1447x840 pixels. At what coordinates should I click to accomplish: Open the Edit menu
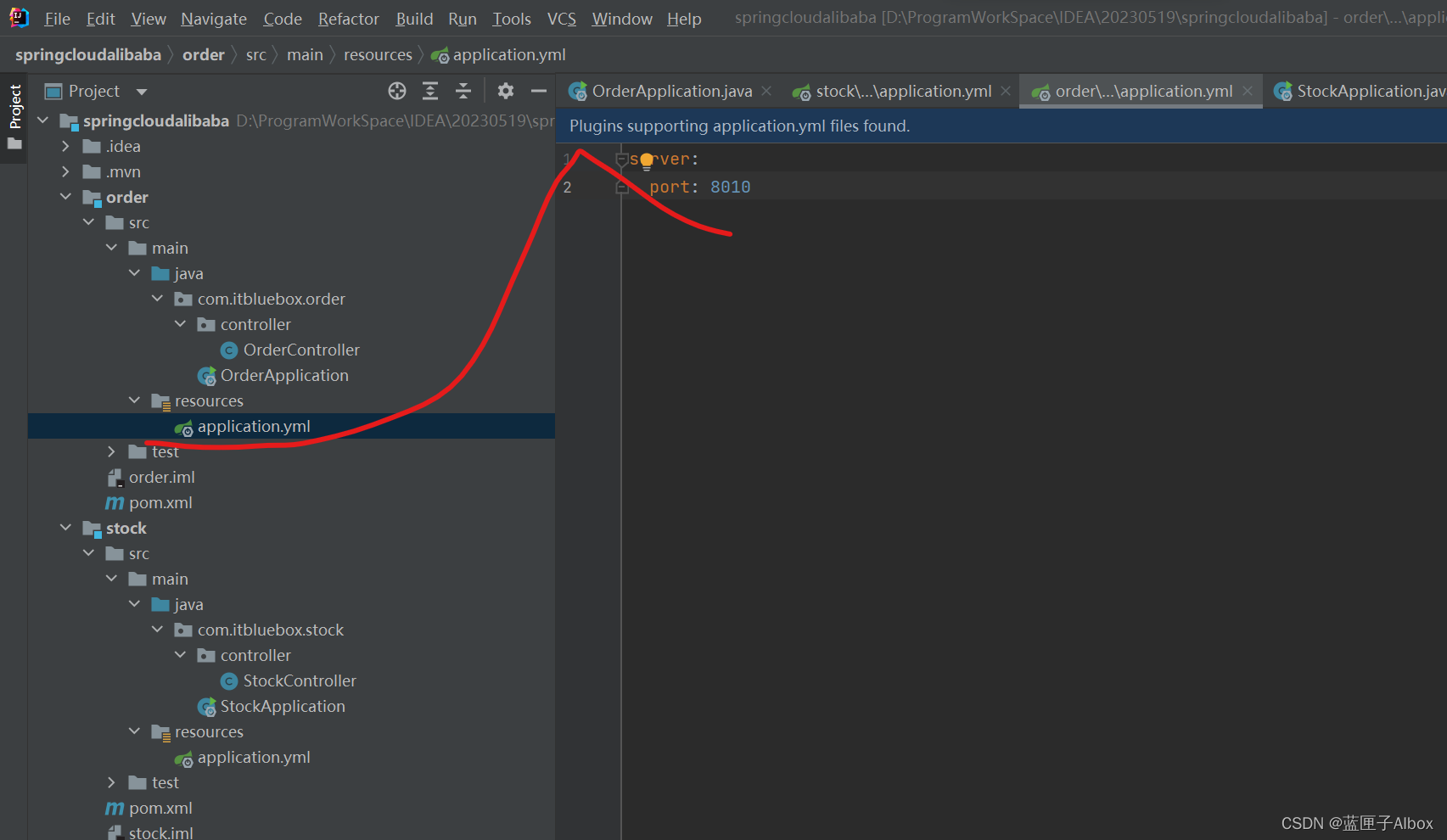click(x=100, y=19)
